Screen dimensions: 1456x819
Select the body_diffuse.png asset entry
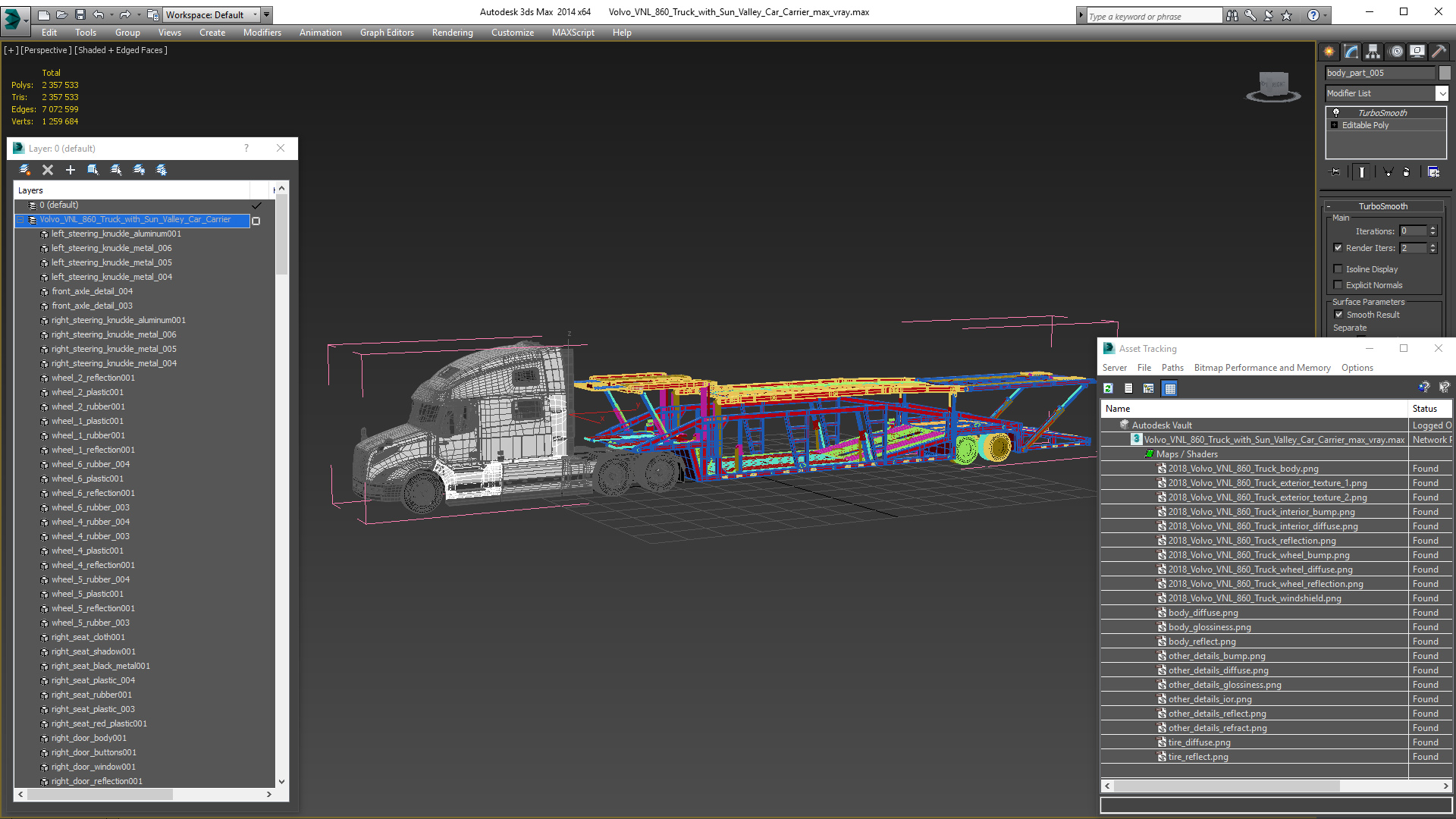pyautogui.click(x=1203, y=613)
